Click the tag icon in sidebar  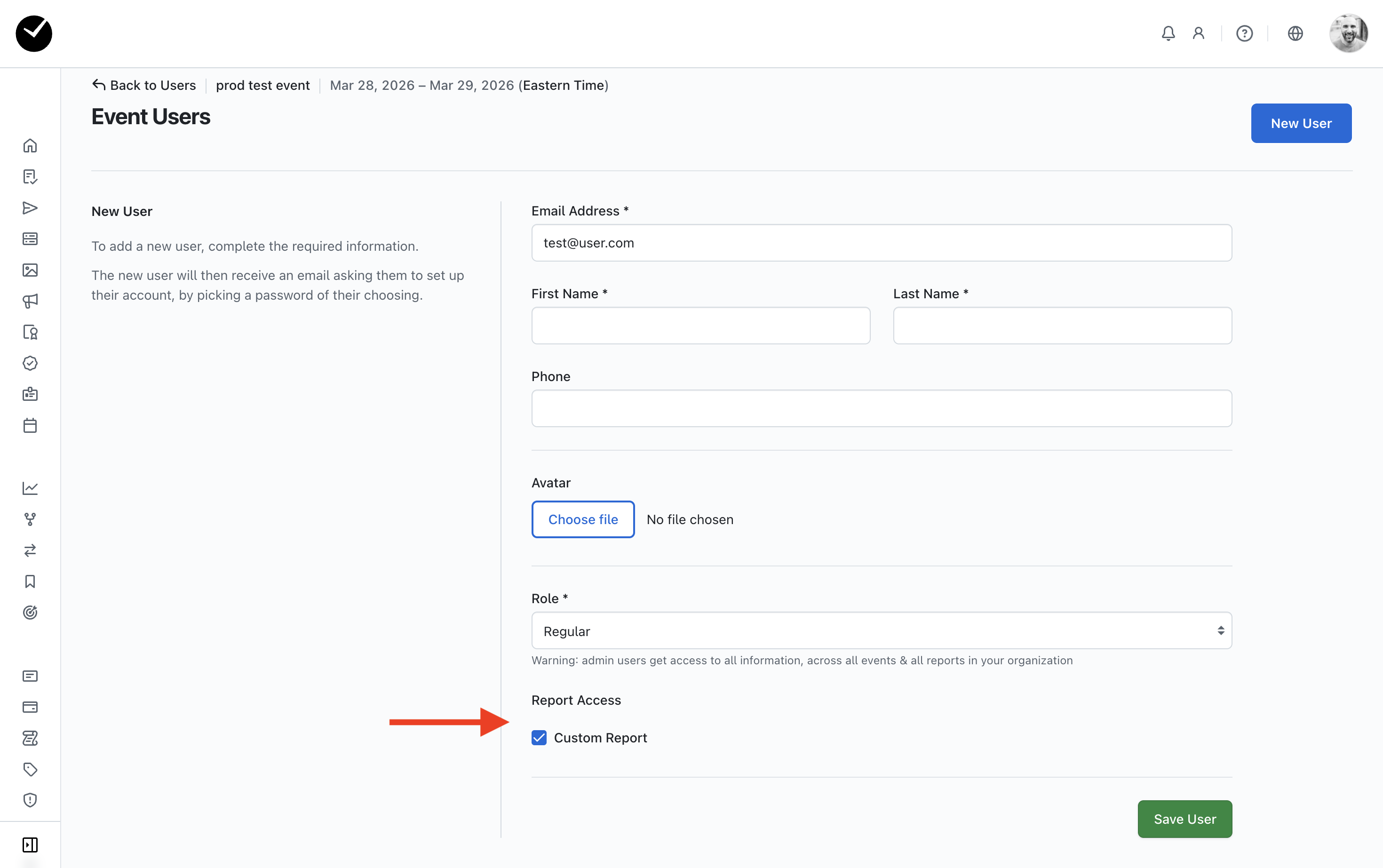(x=30, y=769)
